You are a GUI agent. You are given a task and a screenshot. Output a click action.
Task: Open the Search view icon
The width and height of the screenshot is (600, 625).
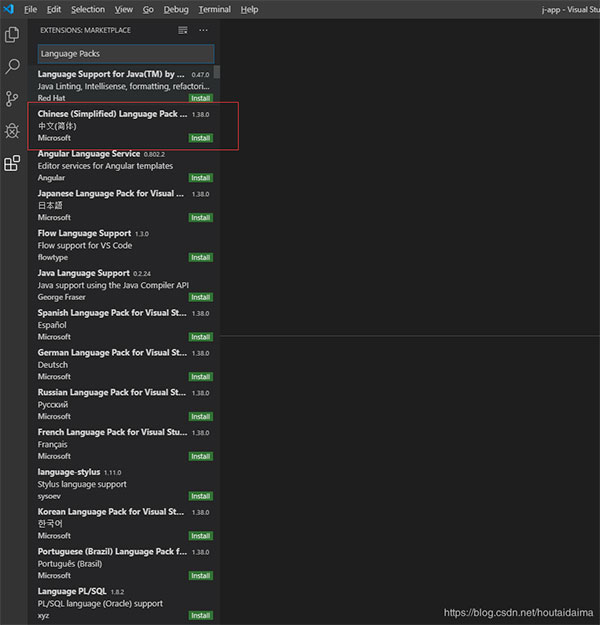pyautogui.click(x=12, y=67)
